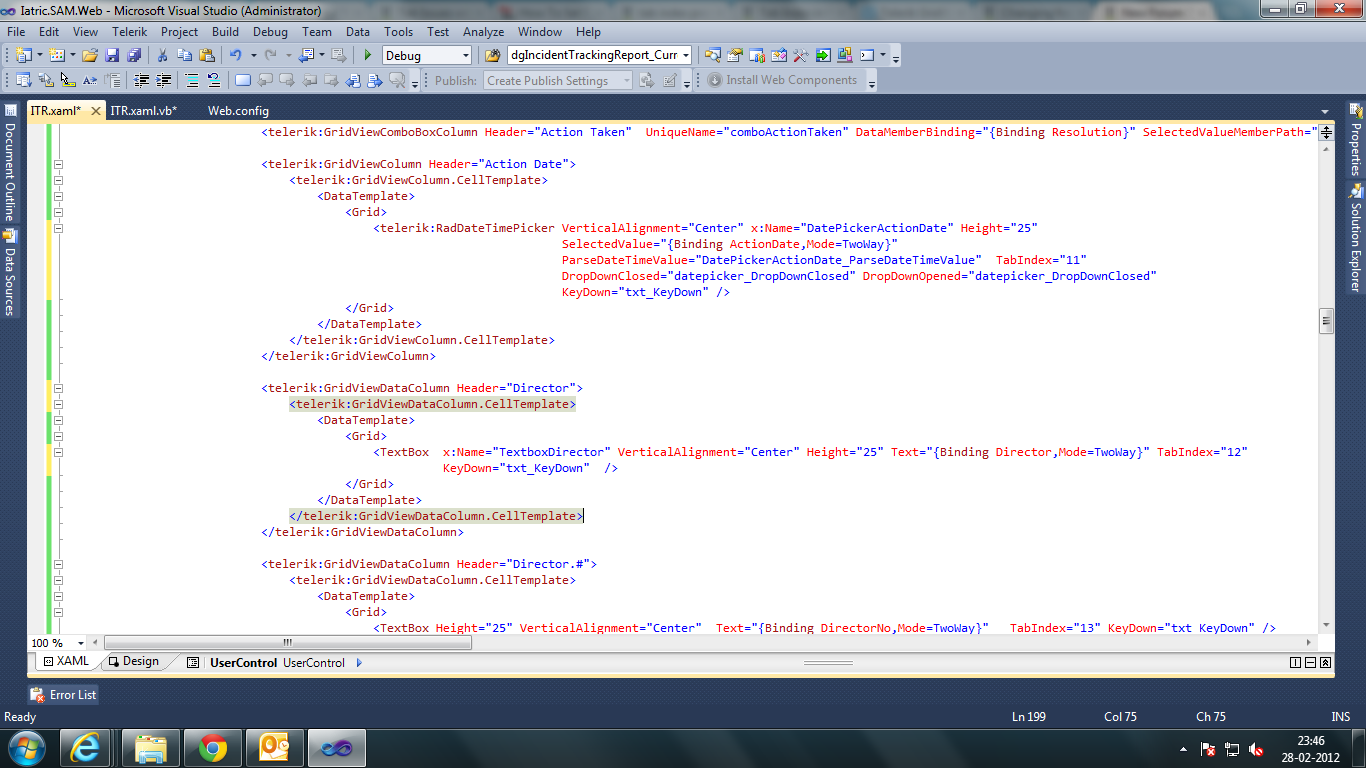Collapse the Director.# GridViewDataColumn outline node

click(58, 564)
